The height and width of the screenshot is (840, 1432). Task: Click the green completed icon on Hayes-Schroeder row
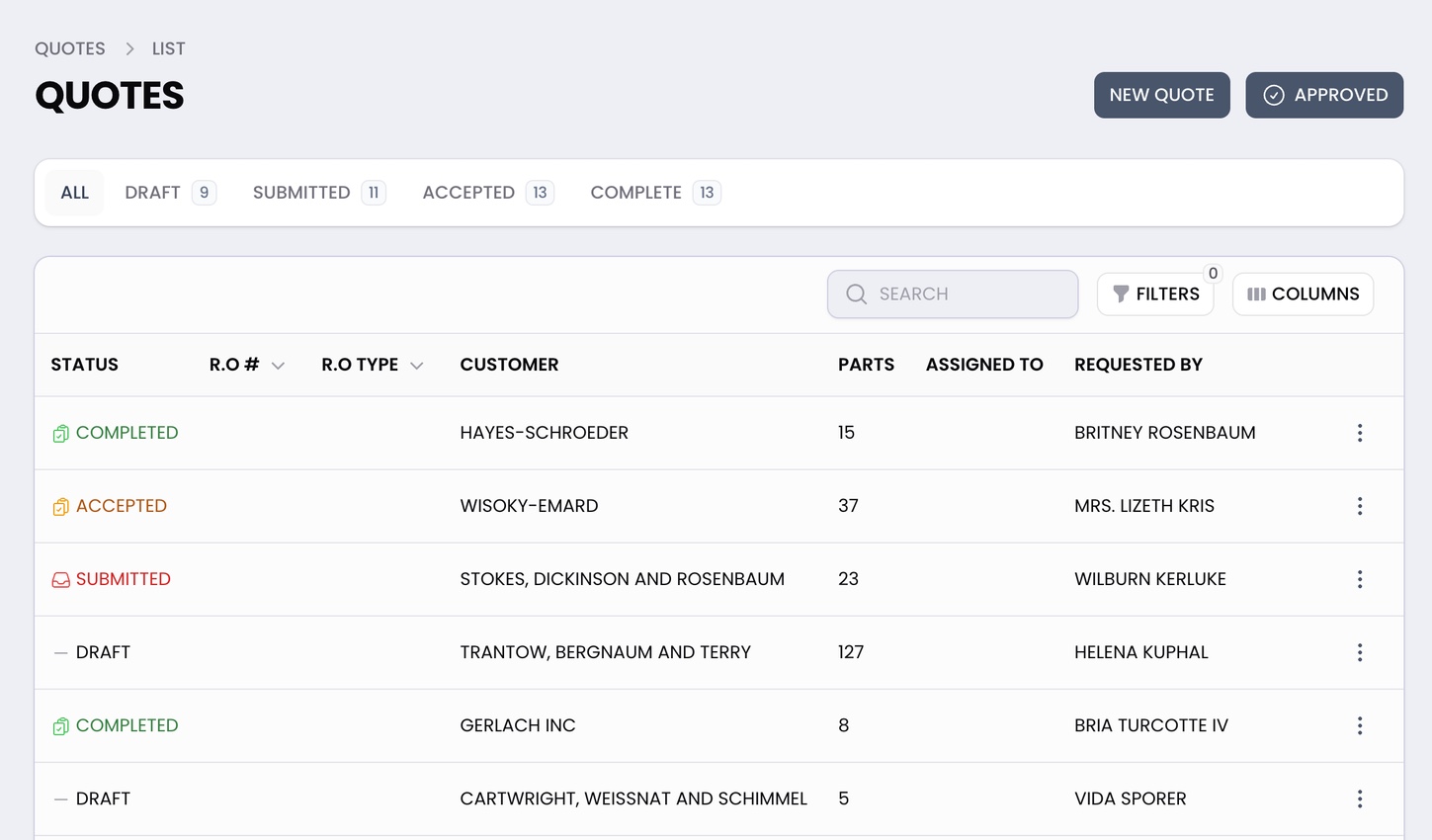point(60,433)
